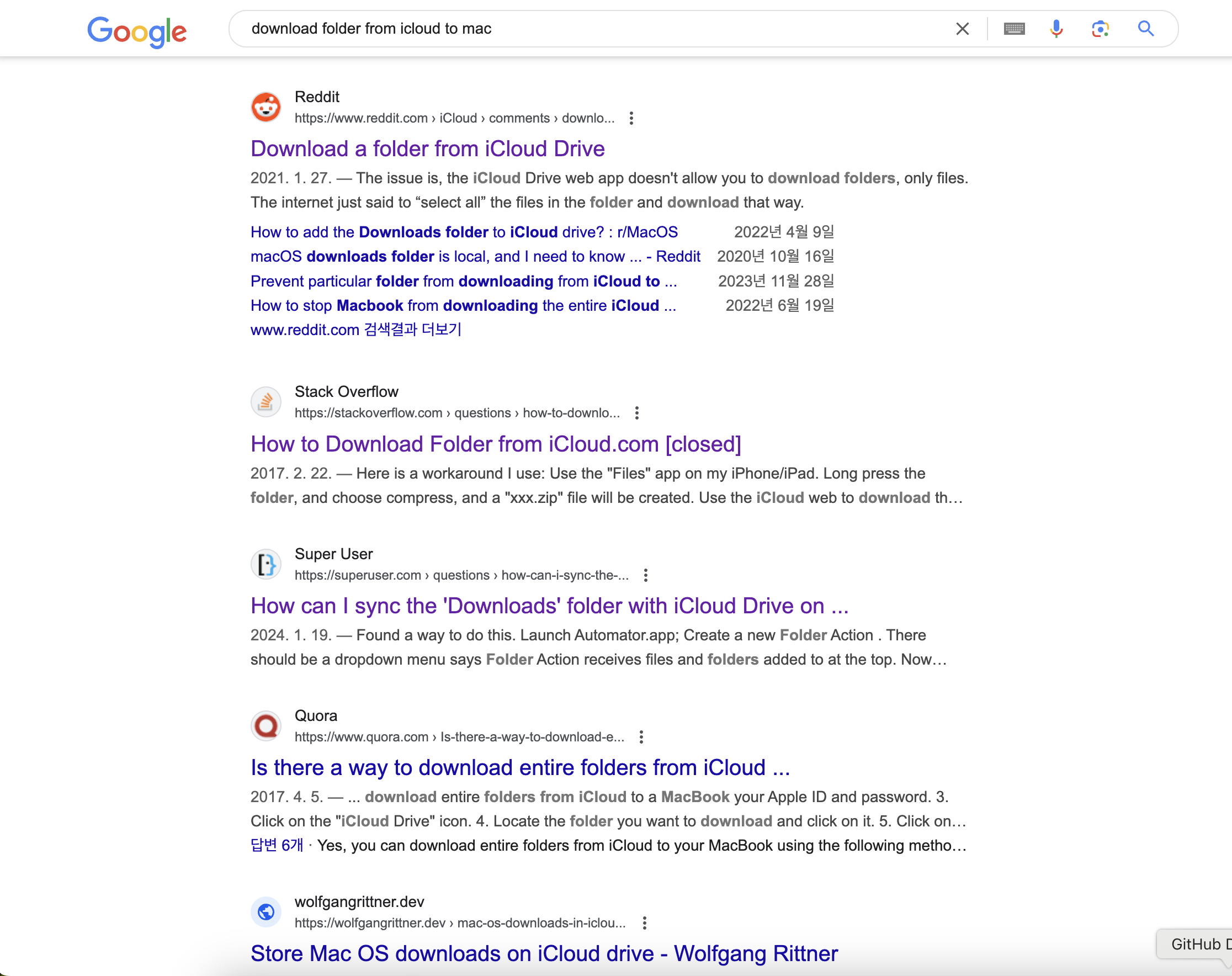
Task: Open wolfgangrittner.dev result's three-dot menu
Action: pyautogui.click(x=644, y=923)
